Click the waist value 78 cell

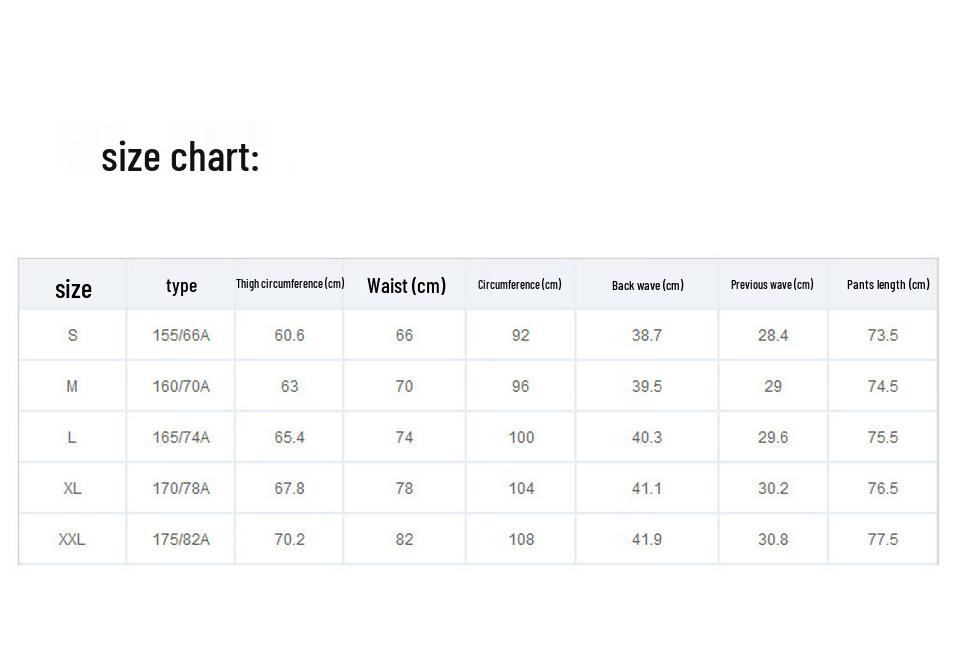(404, 488)
